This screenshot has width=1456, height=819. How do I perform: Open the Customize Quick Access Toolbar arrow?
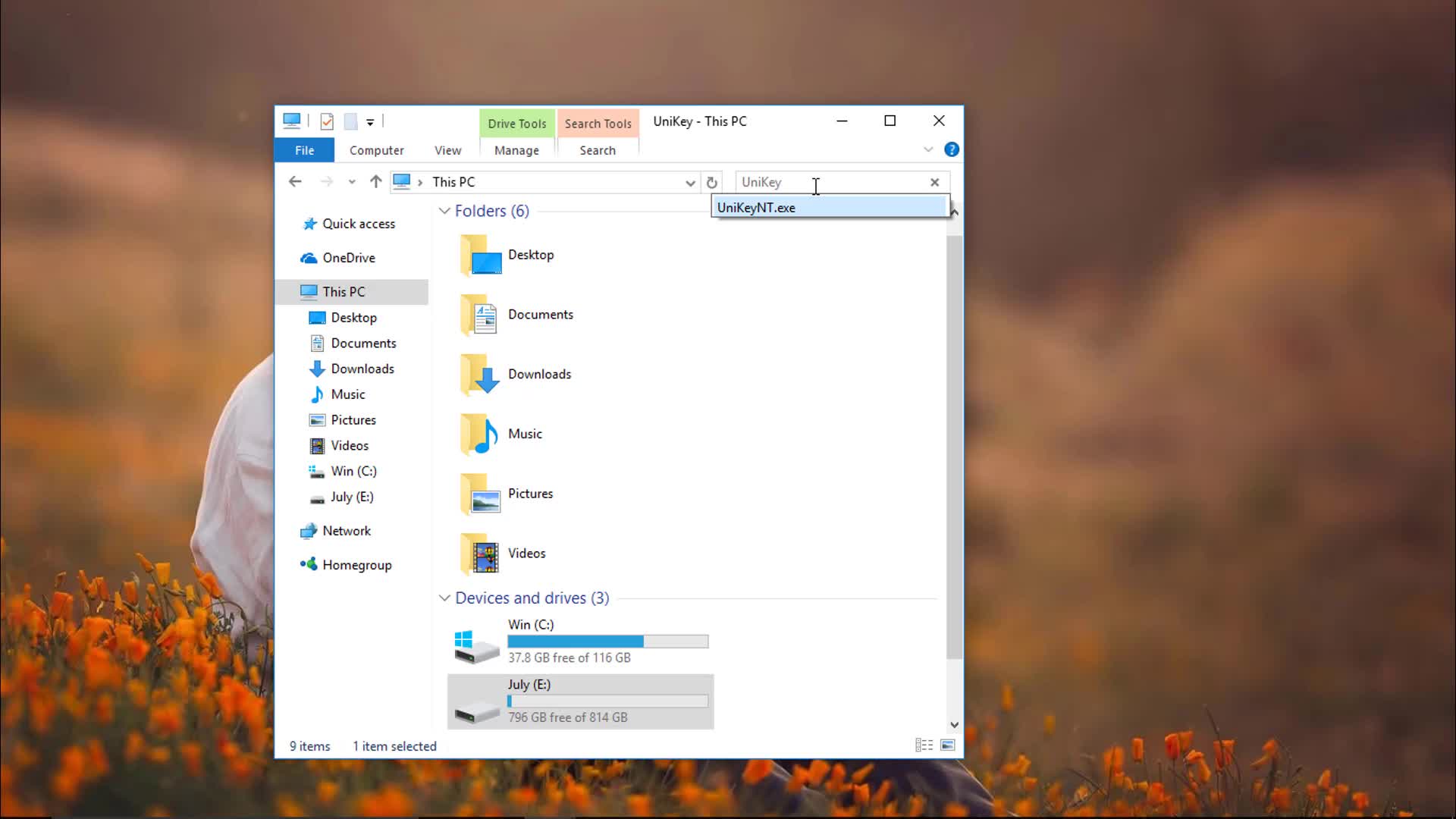[370, 121]
